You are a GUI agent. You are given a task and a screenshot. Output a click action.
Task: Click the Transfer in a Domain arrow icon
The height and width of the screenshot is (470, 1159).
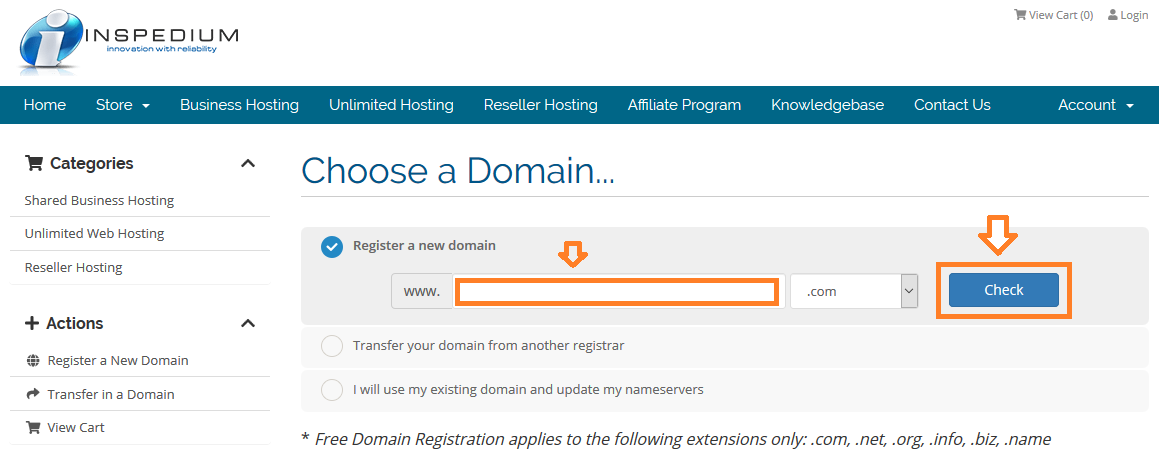pyautogui.click(x=33, y=395)
